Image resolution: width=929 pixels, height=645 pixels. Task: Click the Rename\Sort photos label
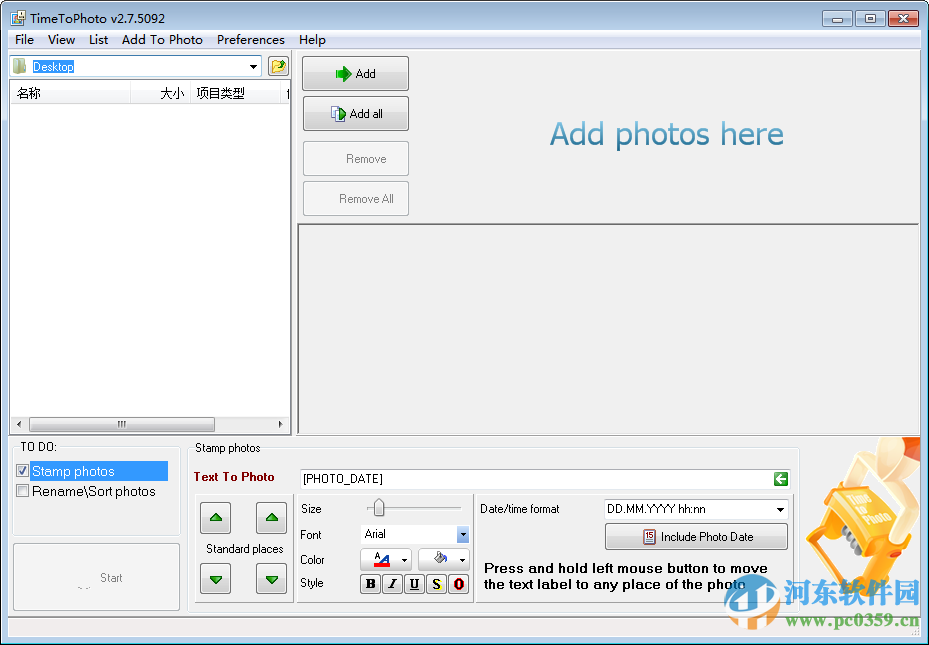[x=94, y=492]
